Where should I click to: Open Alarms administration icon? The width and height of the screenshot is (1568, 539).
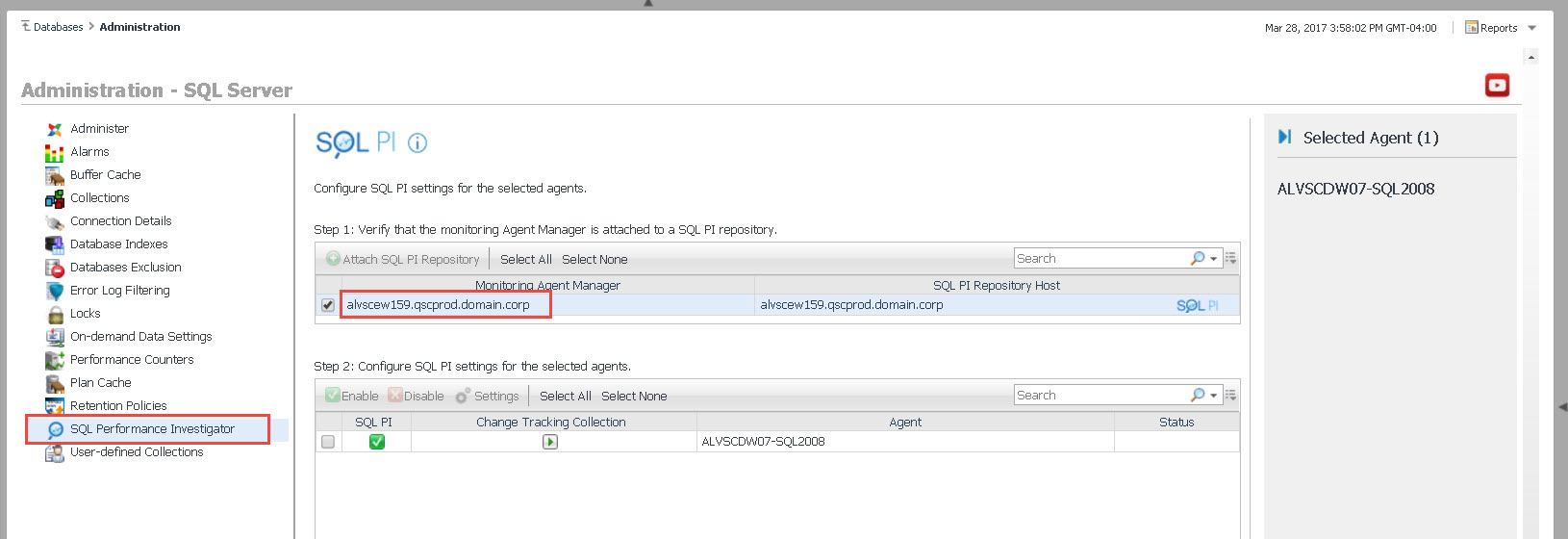click(55, 152)
